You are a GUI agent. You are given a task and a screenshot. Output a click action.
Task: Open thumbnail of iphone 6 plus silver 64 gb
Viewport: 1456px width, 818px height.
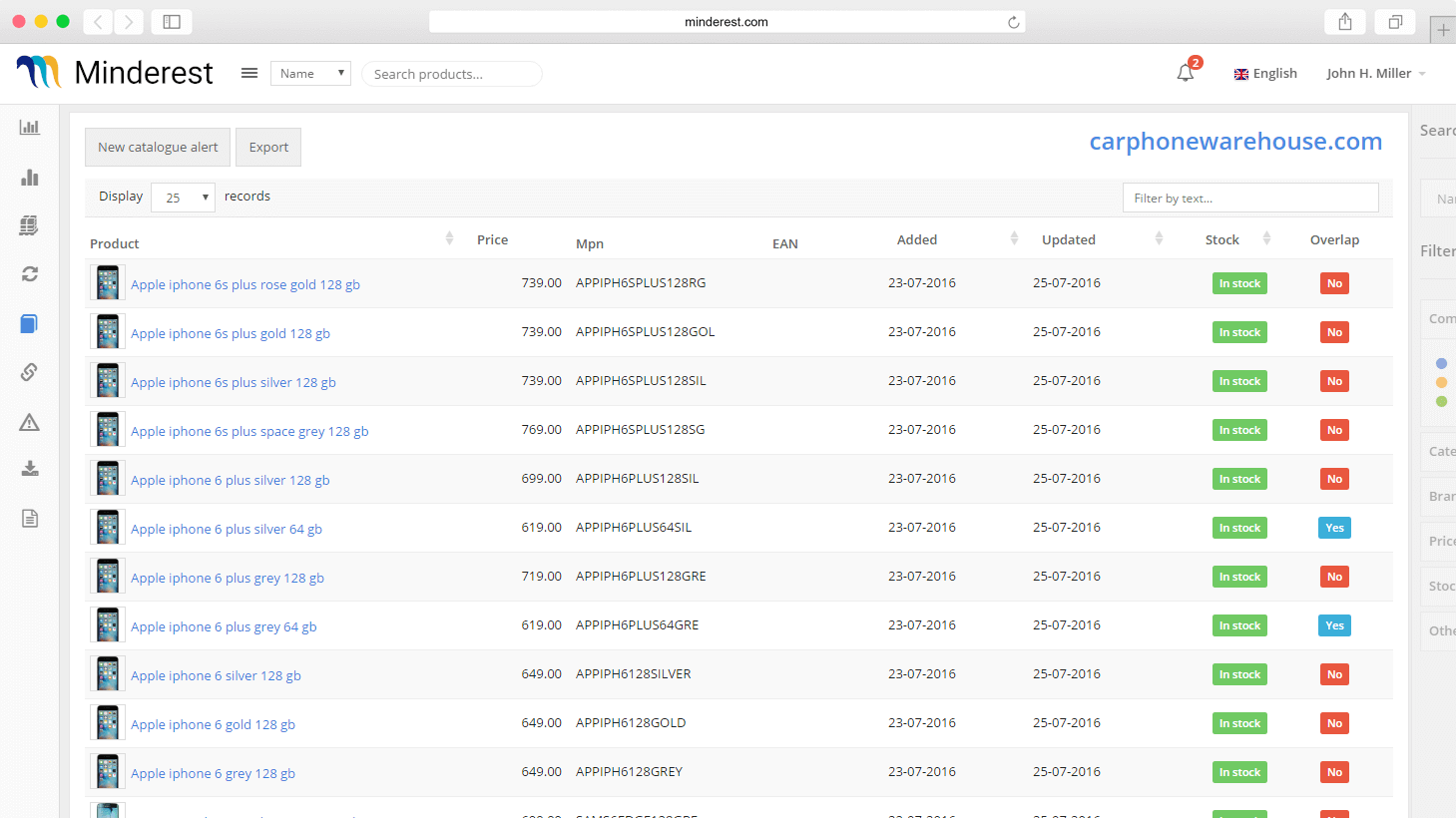tap(108, 528)
